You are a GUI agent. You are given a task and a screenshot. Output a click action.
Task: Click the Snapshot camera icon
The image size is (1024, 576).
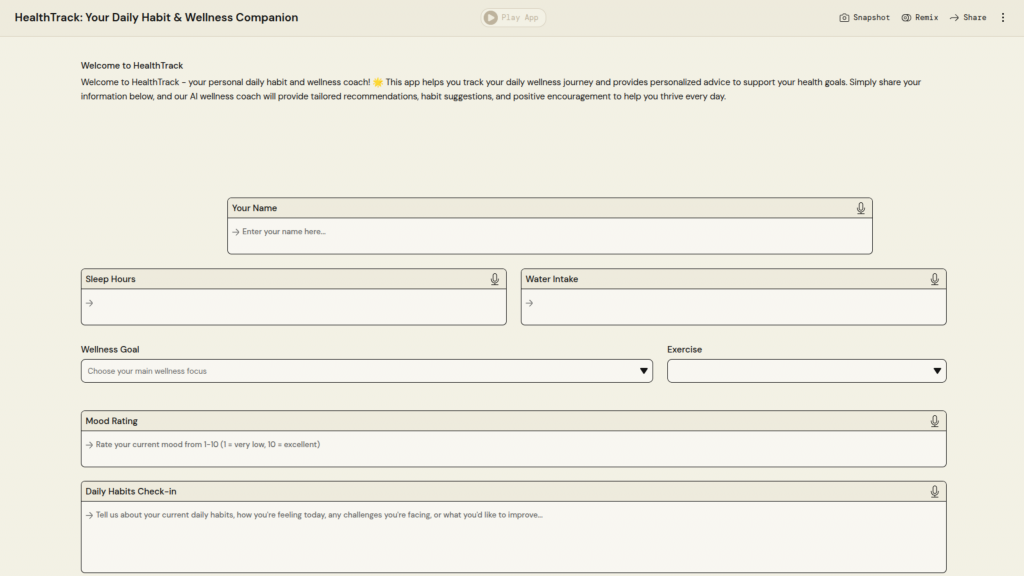[844, 18]
